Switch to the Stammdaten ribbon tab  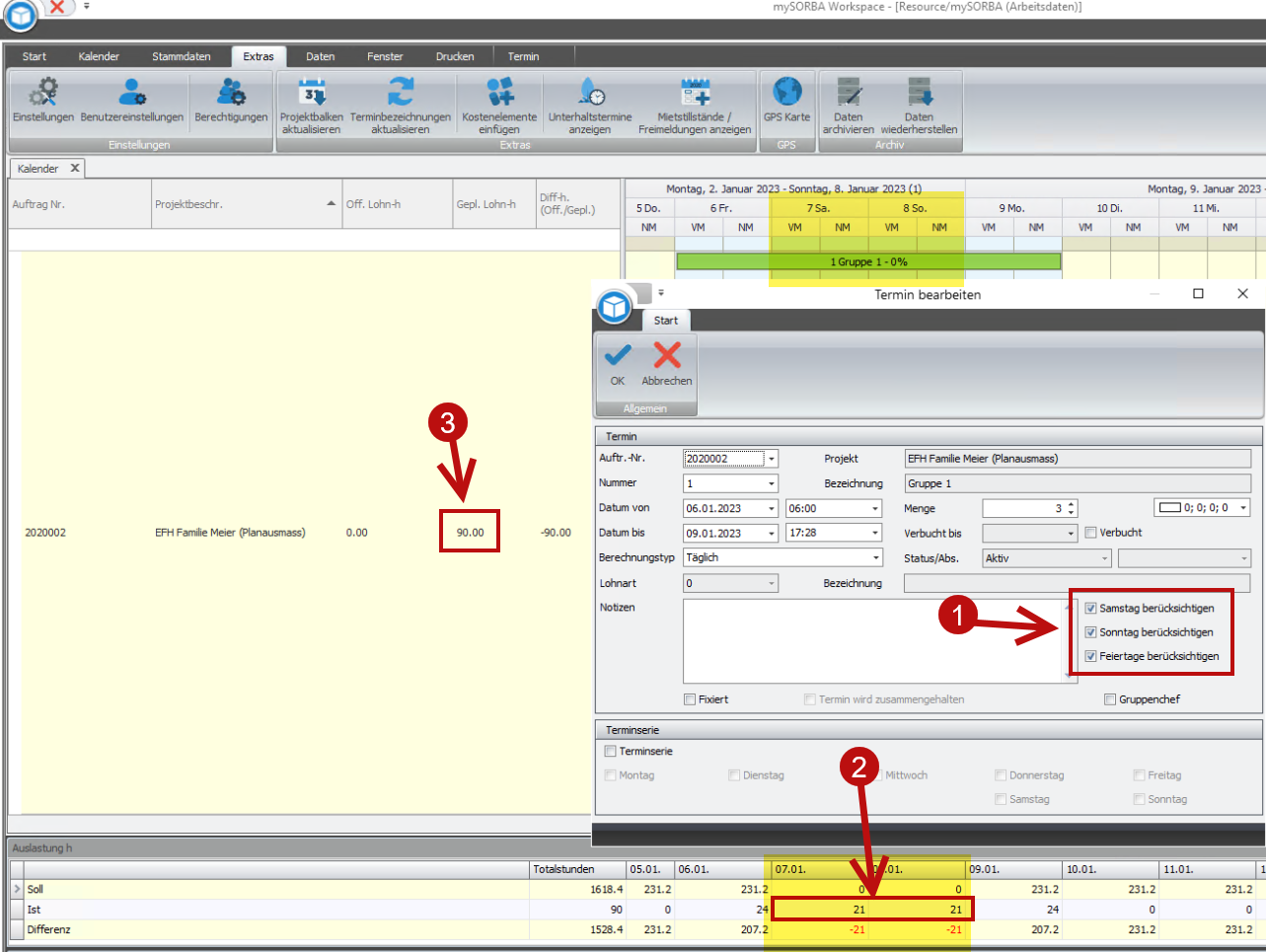click(181, 56)
